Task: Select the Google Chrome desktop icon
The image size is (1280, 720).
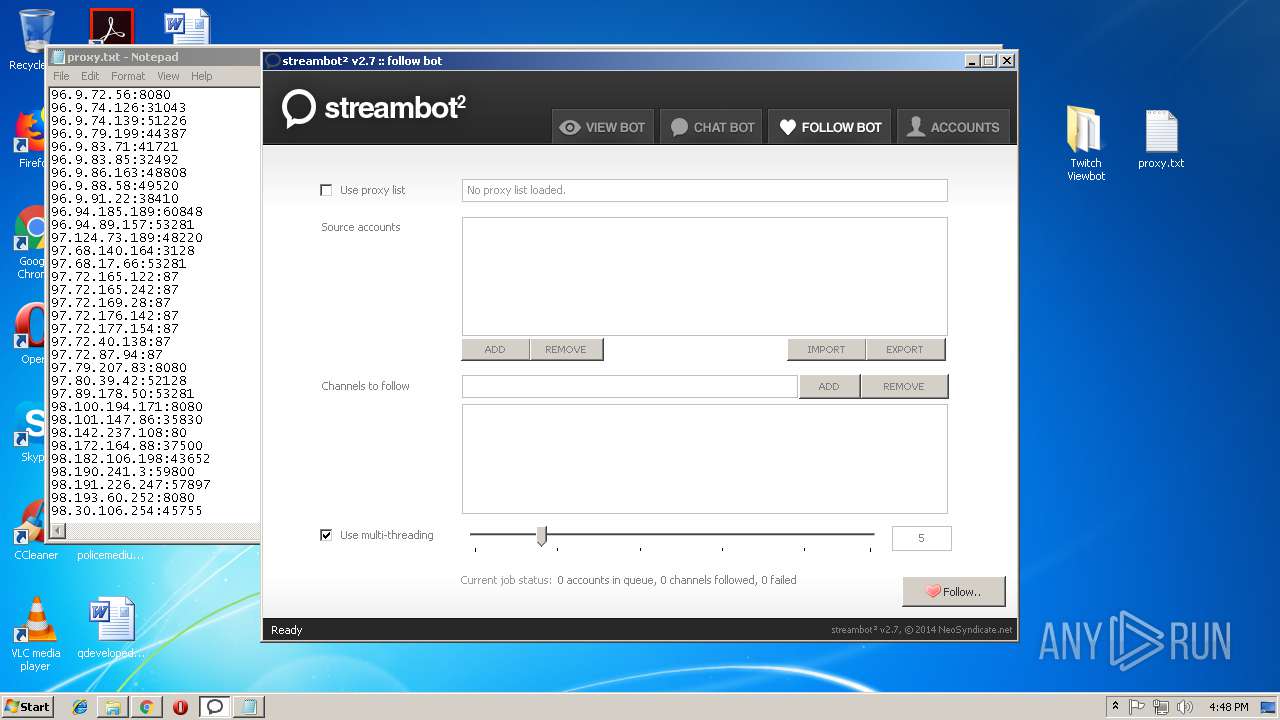Action: click(x=30, y=243)
